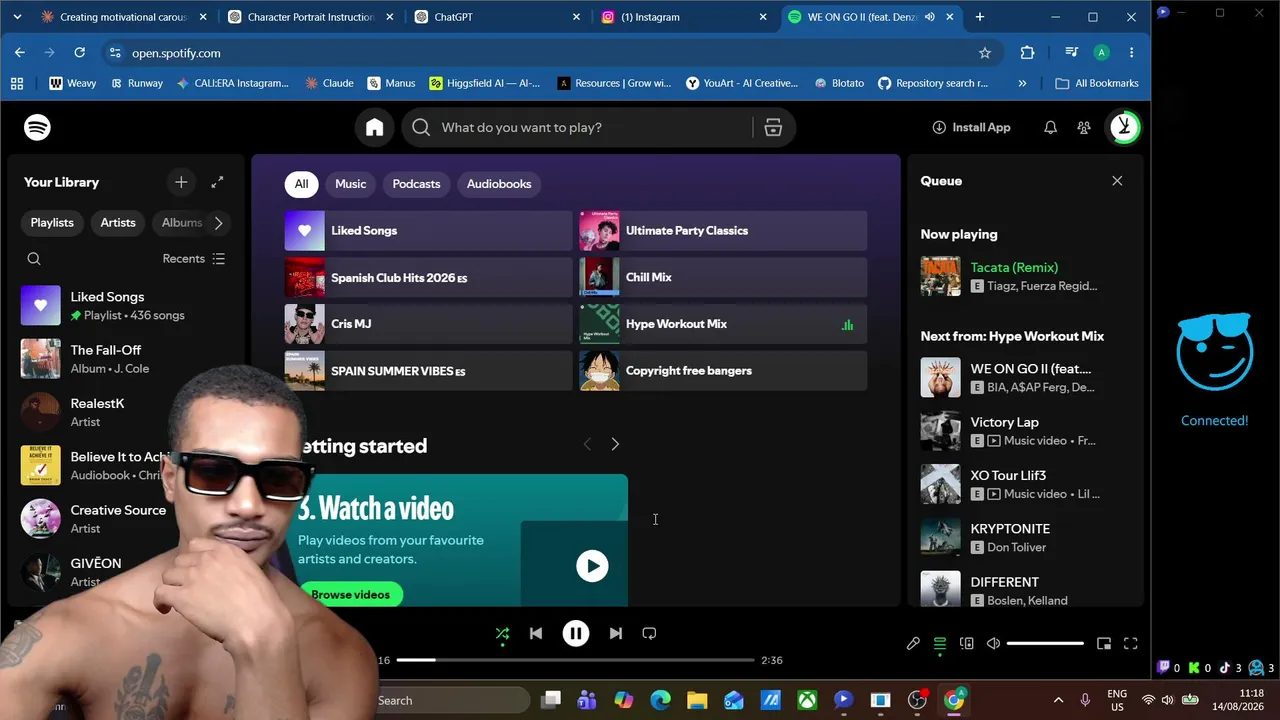Click the Spotify logo
The image size is (1280, 720).
(37, 127)
